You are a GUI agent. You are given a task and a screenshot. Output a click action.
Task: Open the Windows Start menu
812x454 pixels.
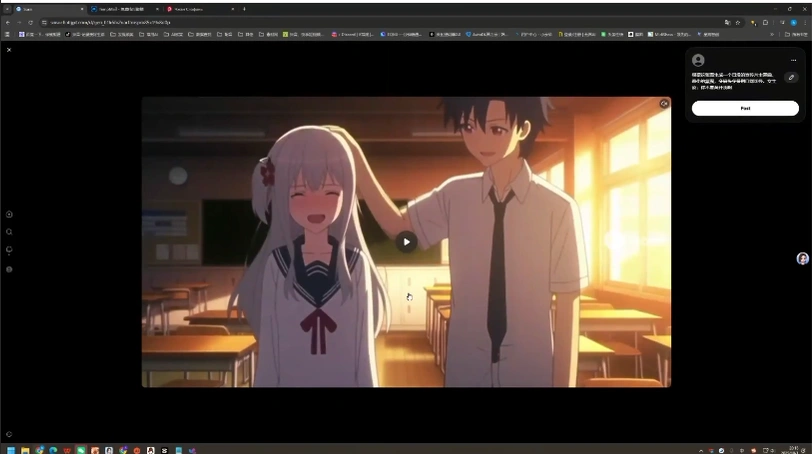8,450
